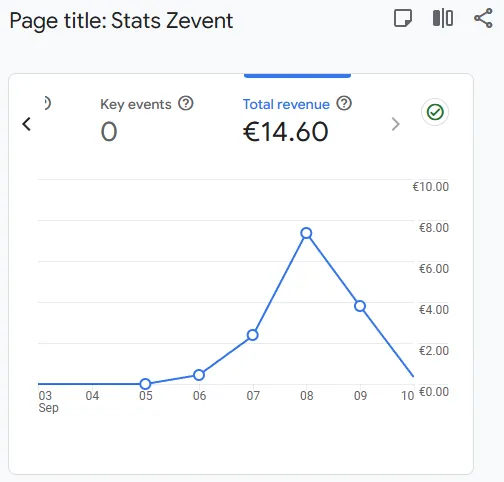Click the 05 Sep data point
This screenshot has width=504, height=482.
tap(145, 384)
